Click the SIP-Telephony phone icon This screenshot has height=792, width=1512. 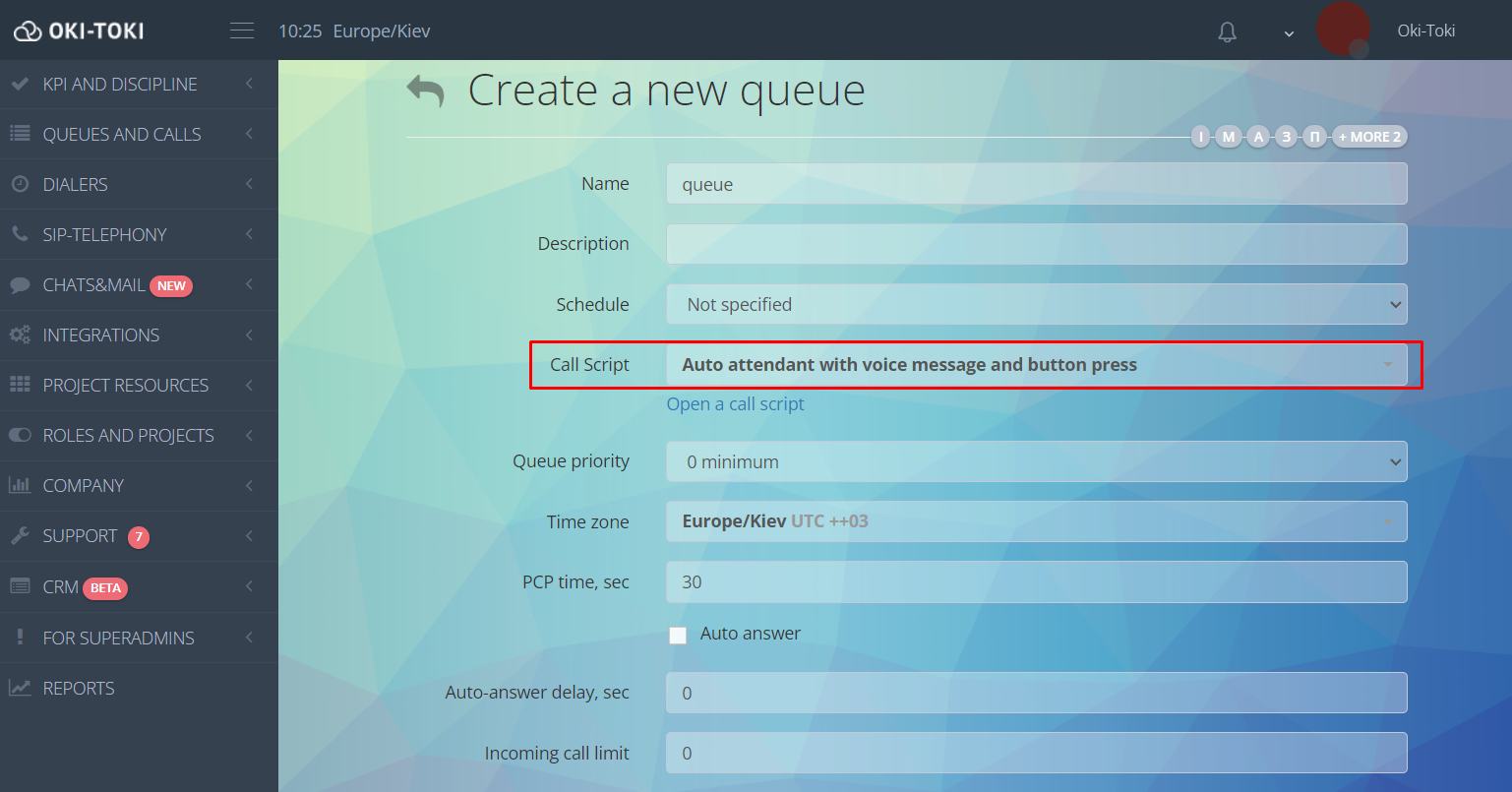(20, 234)
